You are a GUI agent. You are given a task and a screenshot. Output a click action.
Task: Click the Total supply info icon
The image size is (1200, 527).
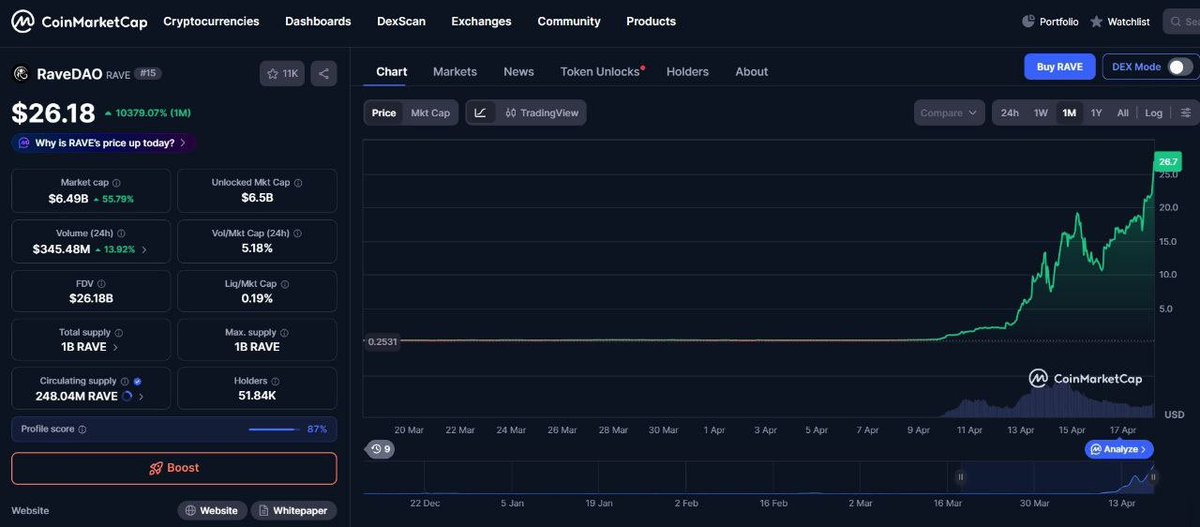click(119, 332)
